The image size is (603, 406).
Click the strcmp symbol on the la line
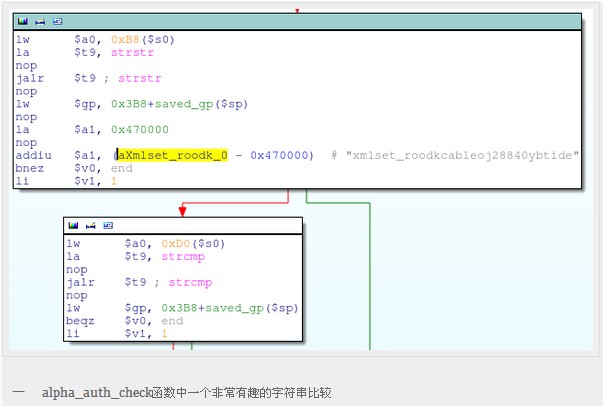coord(183,257)
